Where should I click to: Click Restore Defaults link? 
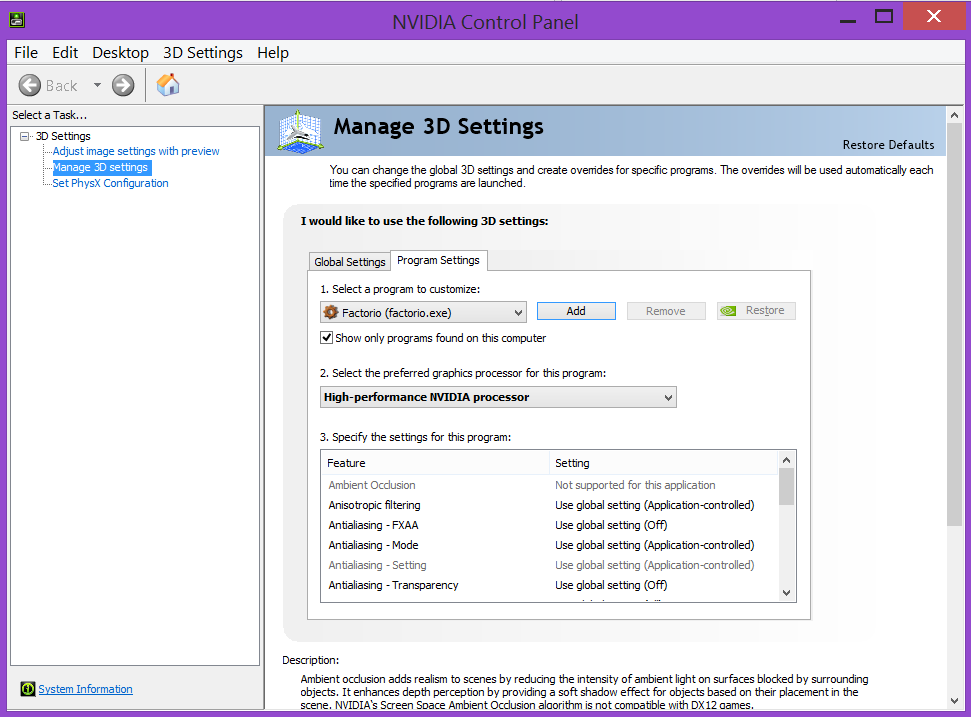(x=888, y=144)
